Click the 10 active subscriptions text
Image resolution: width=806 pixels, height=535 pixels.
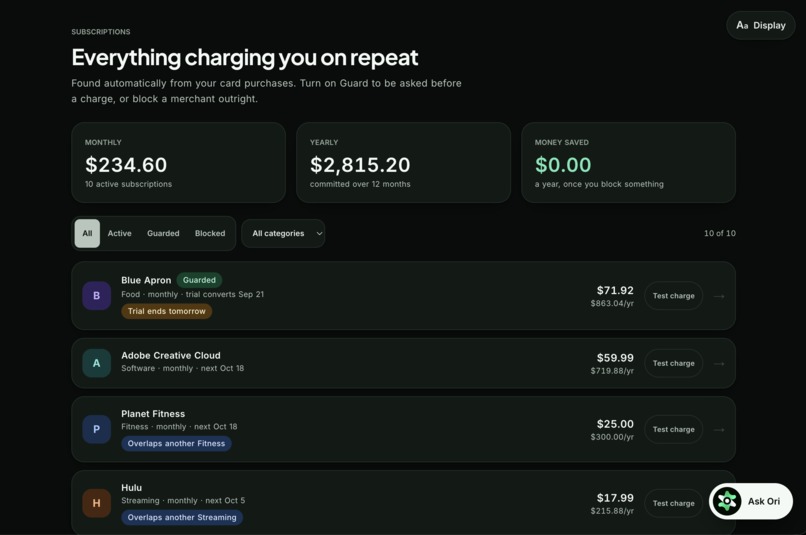pyautogui.click(x=129, y=184)
